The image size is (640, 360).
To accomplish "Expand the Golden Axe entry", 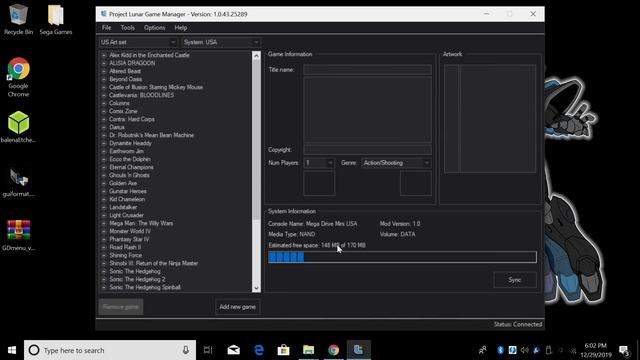I will 104,183.
